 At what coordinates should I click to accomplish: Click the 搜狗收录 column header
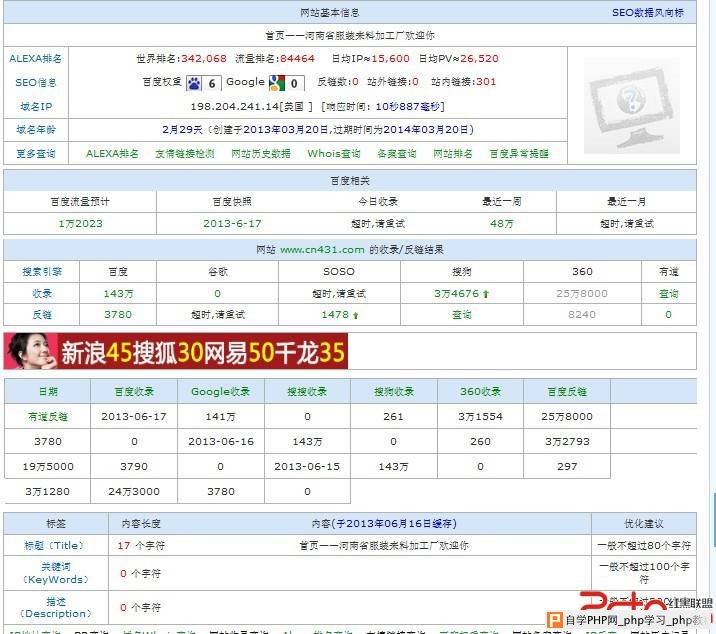tap(394, 391)
